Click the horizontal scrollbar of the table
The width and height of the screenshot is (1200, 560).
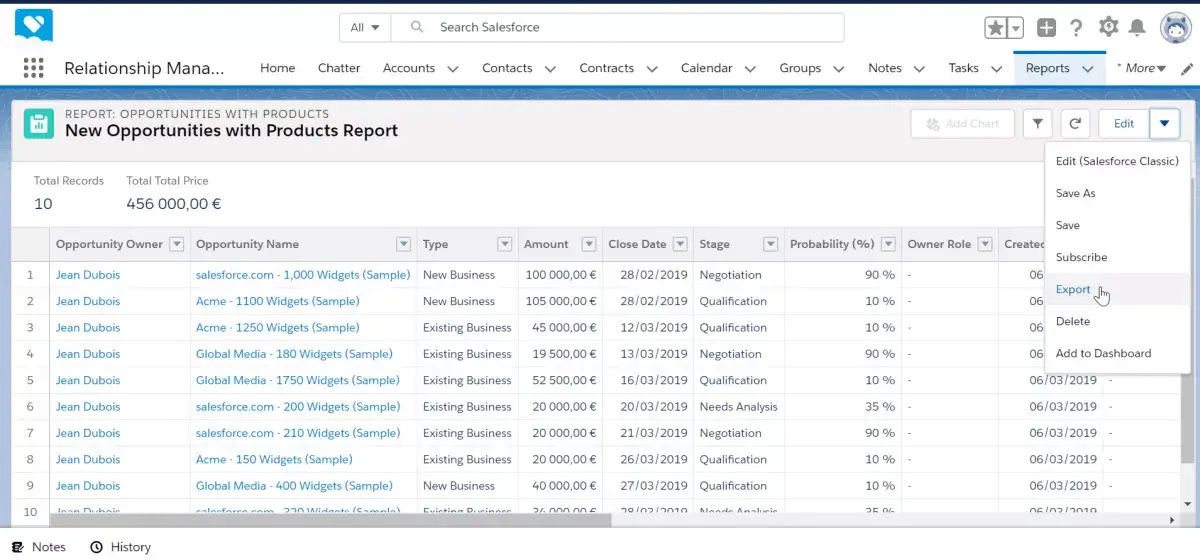(330, 520)
